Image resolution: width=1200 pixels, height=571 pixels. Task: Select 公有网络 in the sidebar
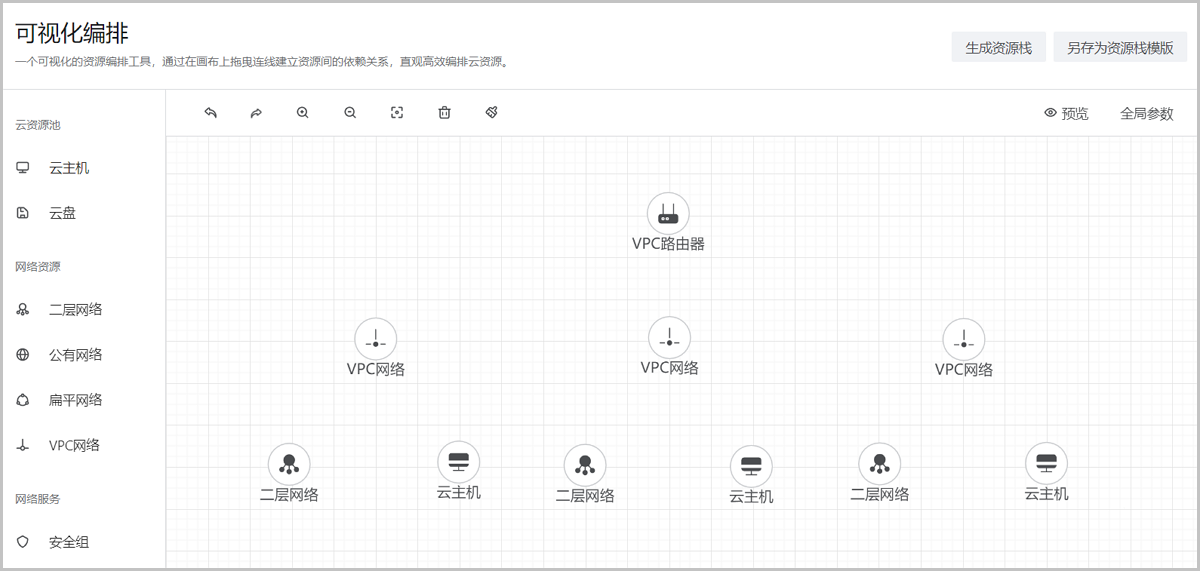(75, 355)
